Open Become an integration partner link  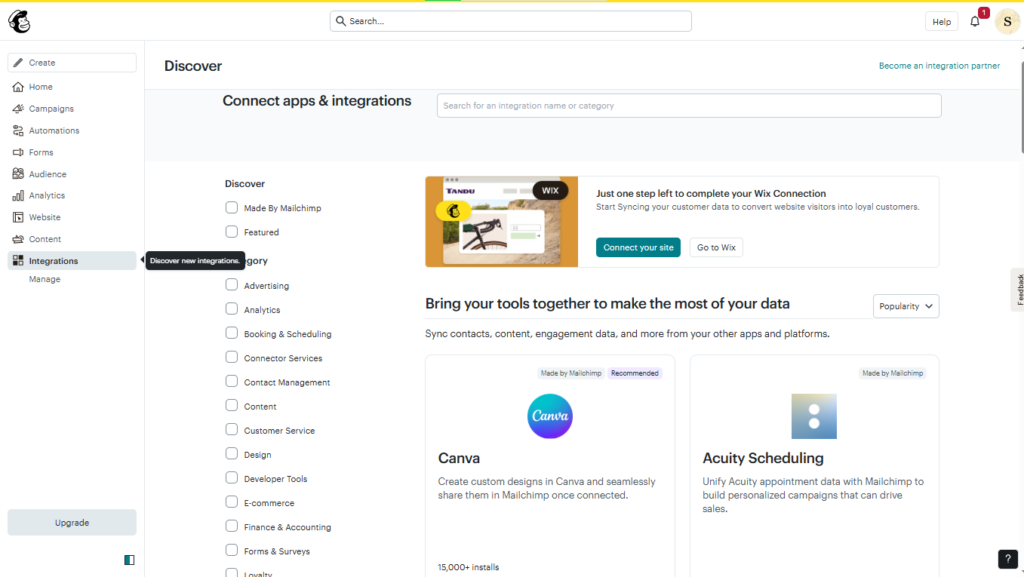coord(939,66)
